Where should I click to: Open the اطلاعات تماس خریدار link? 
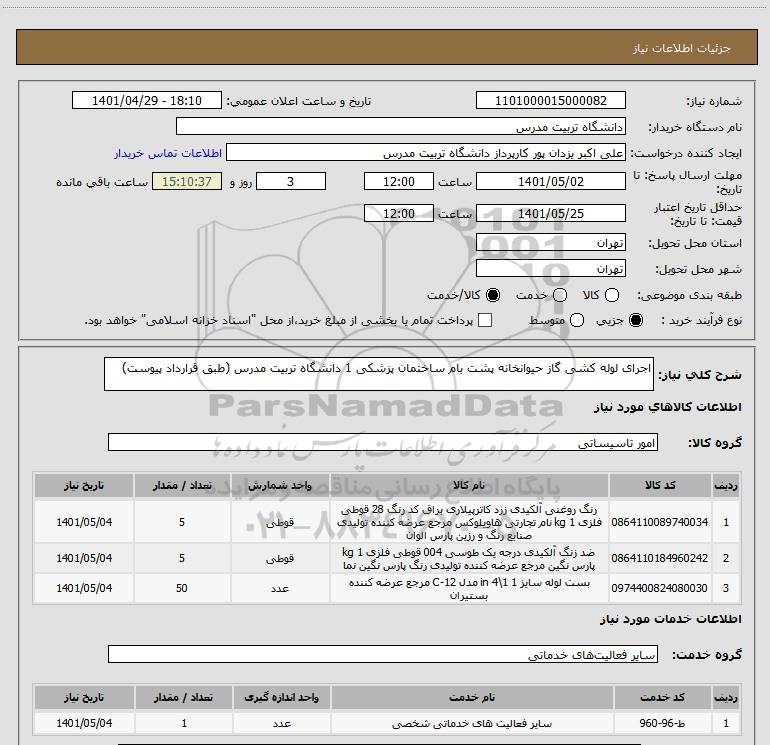point(168,153)
